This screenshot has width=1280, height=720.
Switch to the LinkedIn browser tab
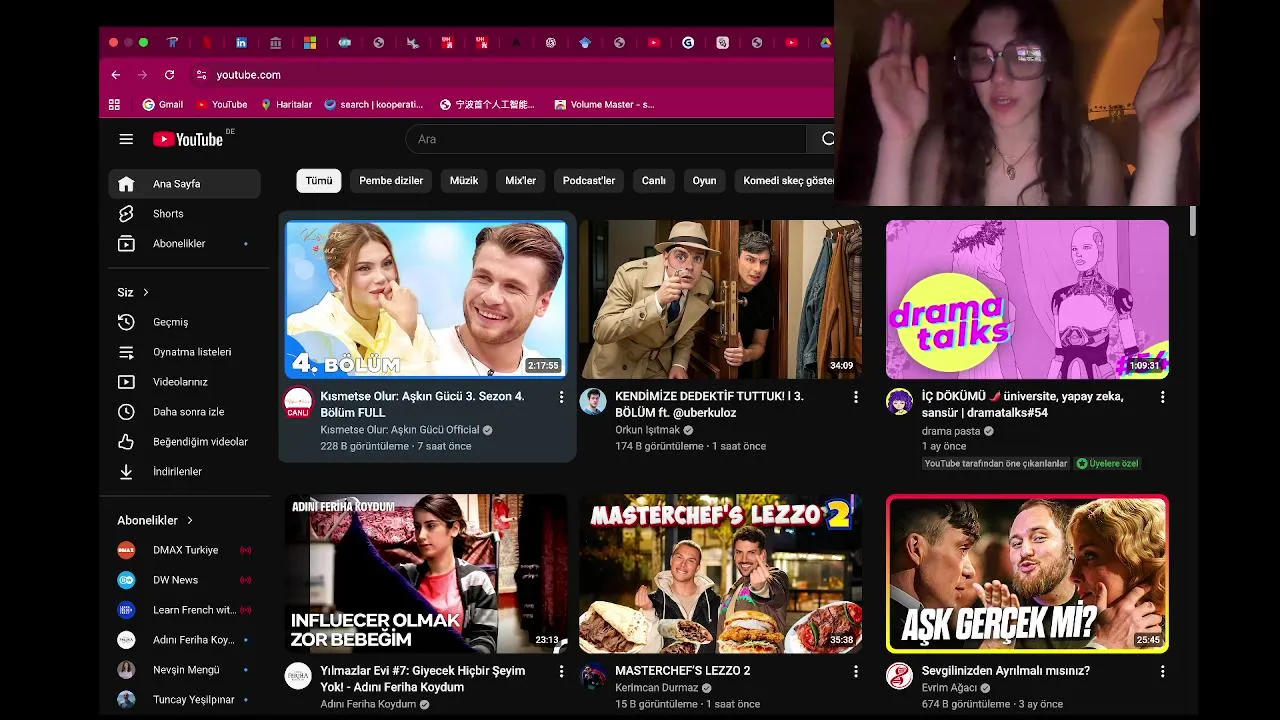(x=241, y=43)
